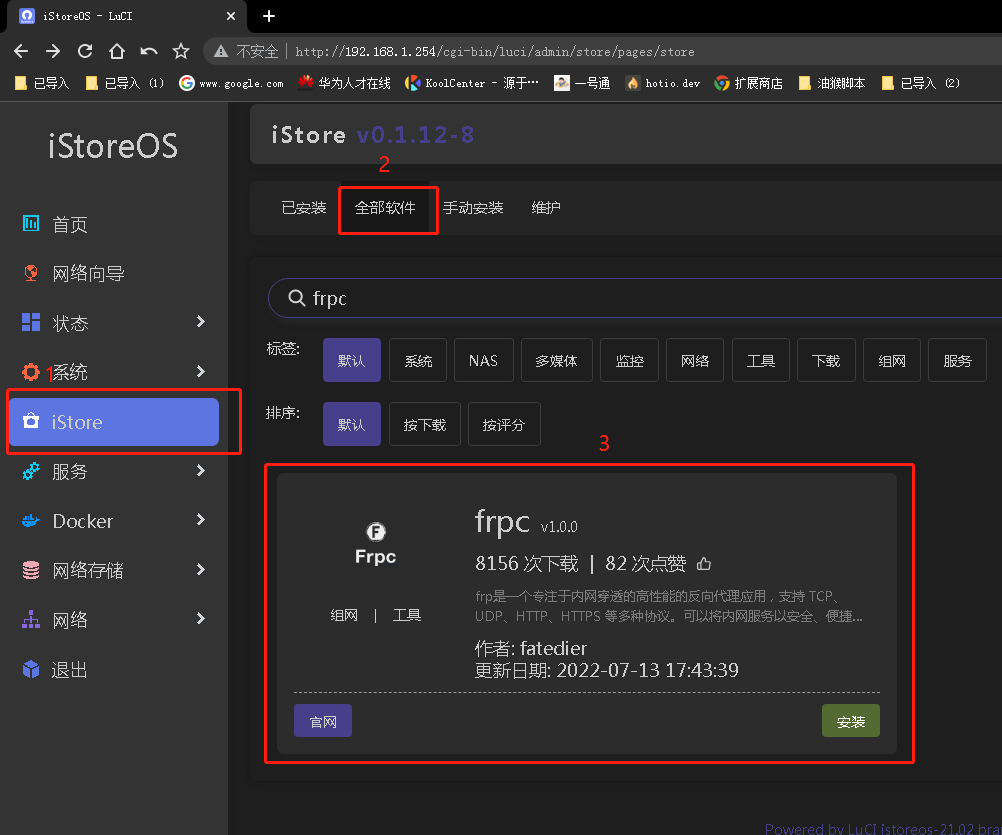Click the home icon in browser toolbar
1002x835 pixels.
(x=117, y=51)
